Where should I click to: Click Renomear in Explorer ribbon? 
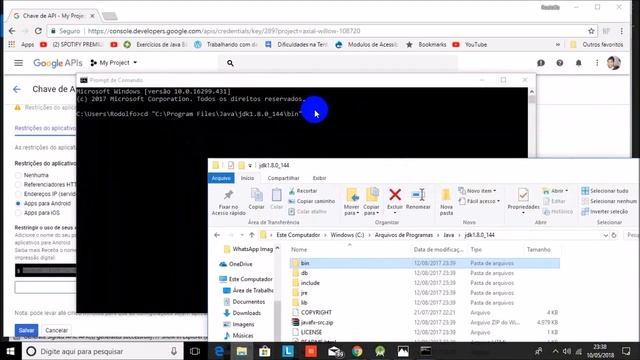[418, 199]
